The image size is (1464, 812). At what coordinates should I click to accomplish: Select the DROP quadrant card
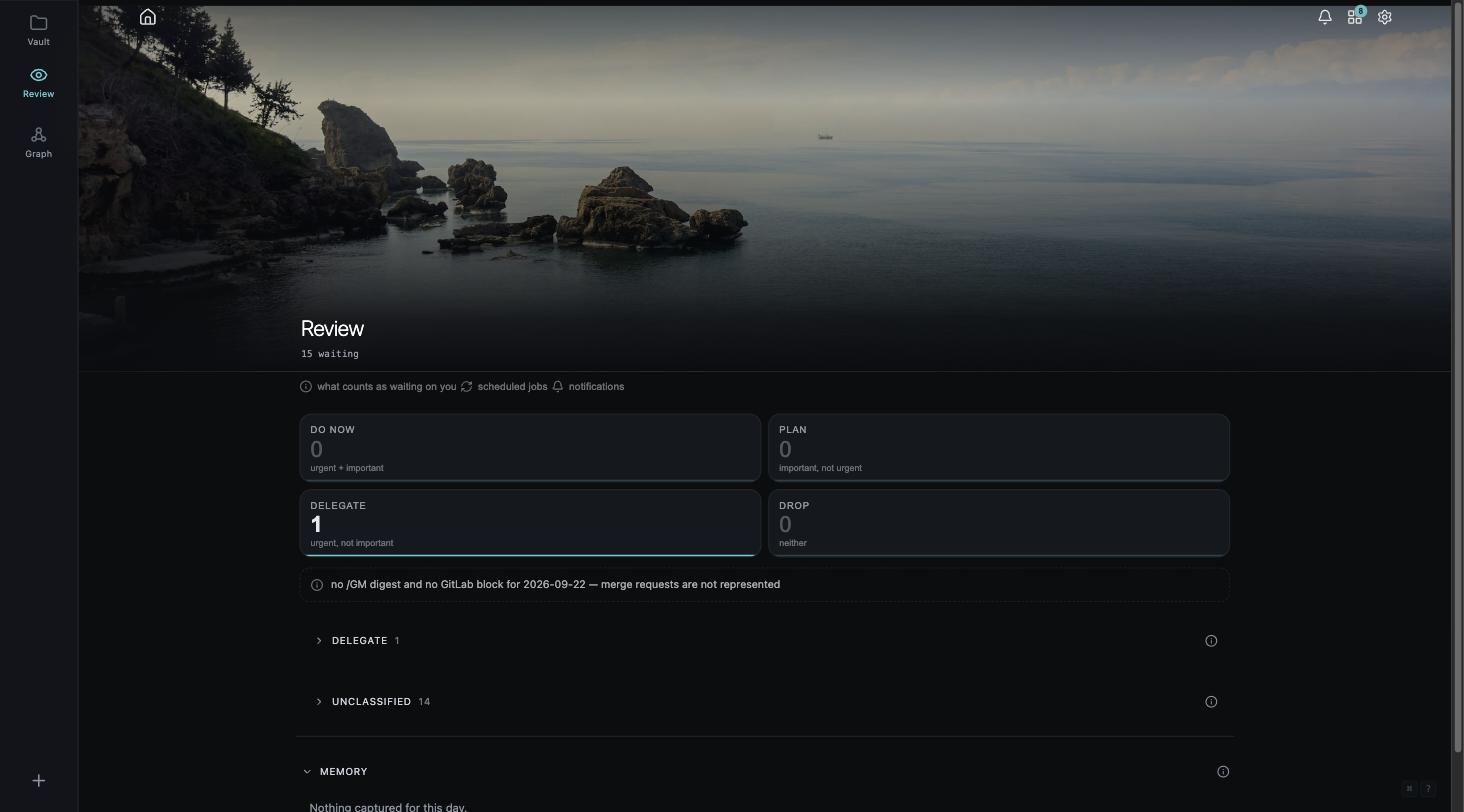tap(999, 523)
